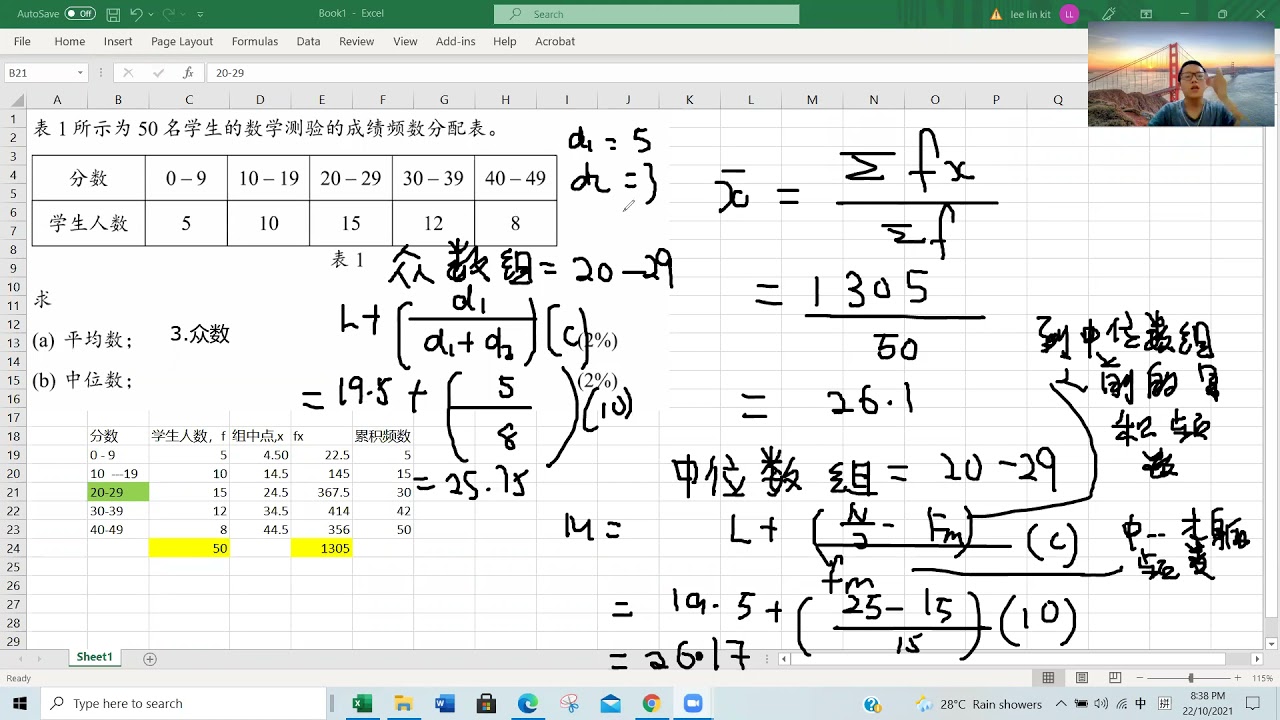Select green cell 20-29 in B21
This screenshot has width=1280, height=720.
pos(118,492)
